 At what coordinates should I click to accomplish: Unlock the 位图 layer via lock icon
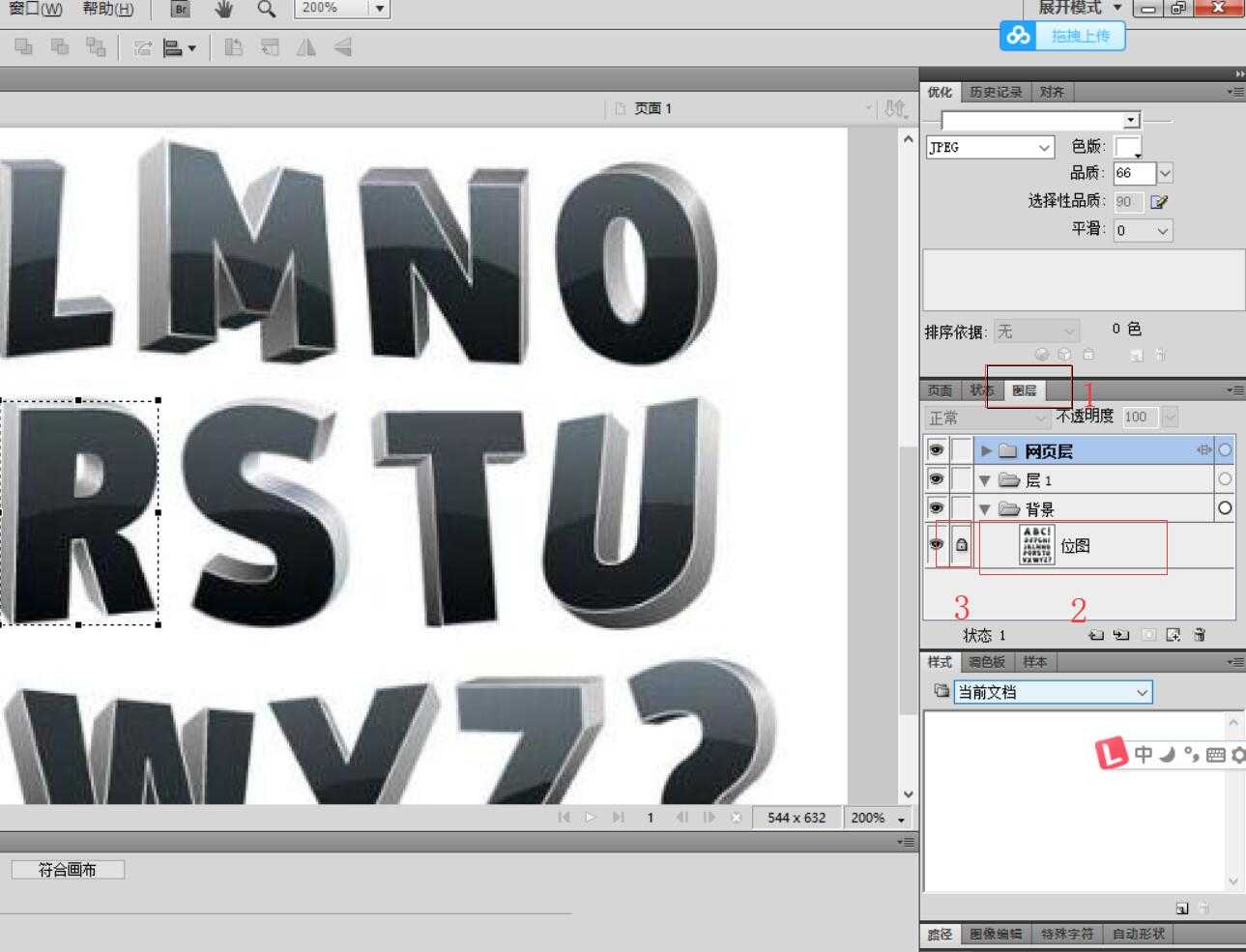962,545
